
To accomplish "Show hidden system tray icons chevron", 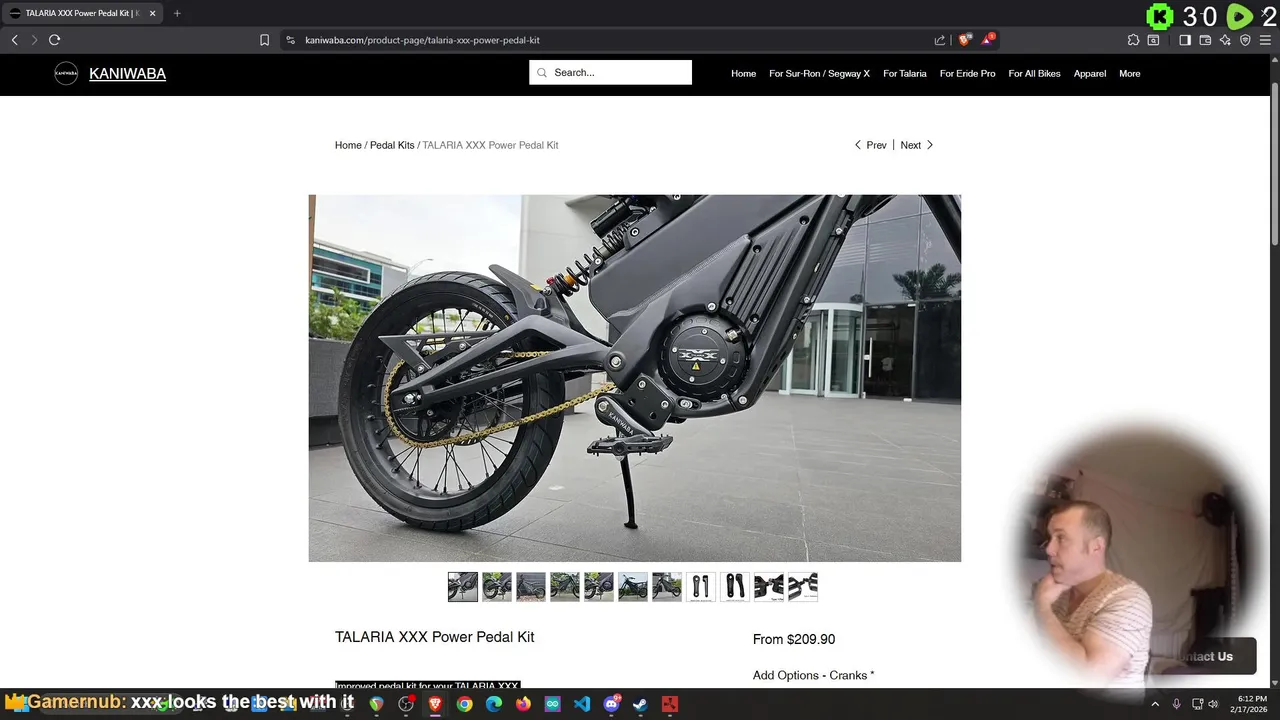I will click(x=1155, y=704).
